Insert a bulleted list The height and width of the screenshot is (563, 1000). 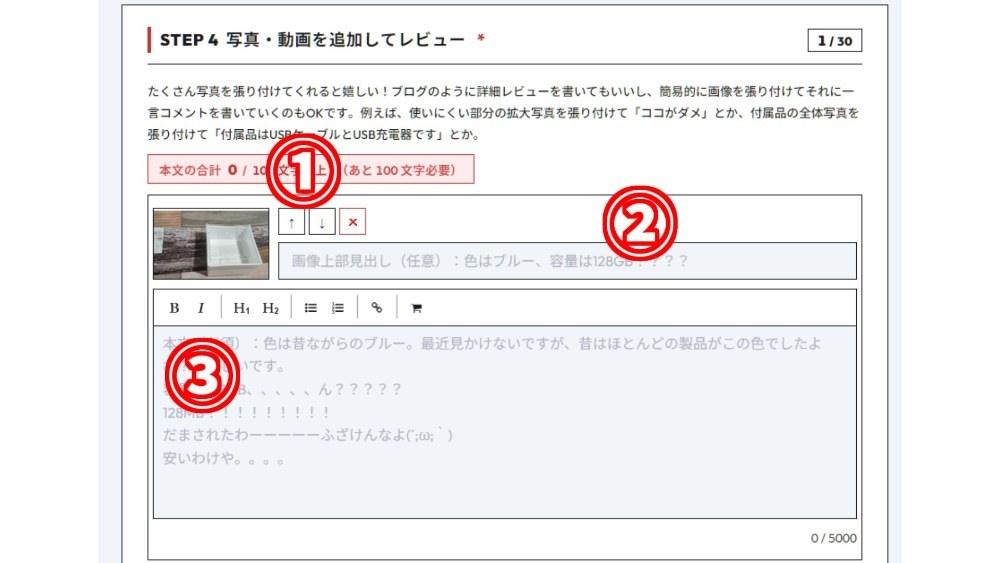[x=311, y=308]
